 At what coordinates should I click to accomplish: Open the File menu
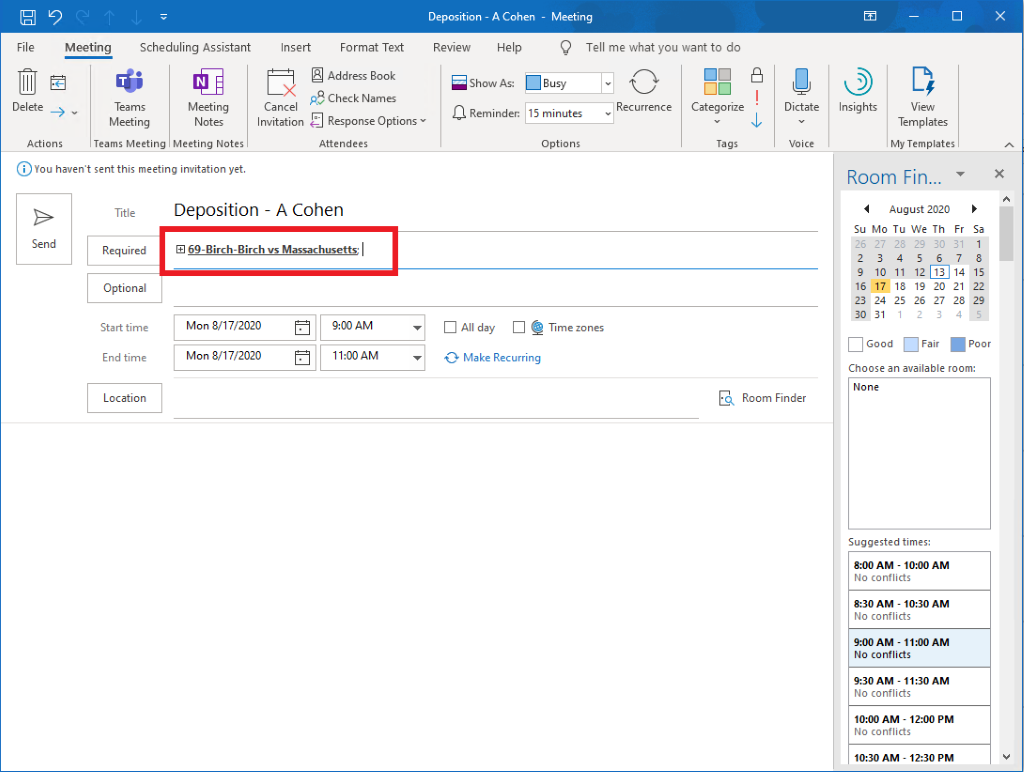pos(25,47)
